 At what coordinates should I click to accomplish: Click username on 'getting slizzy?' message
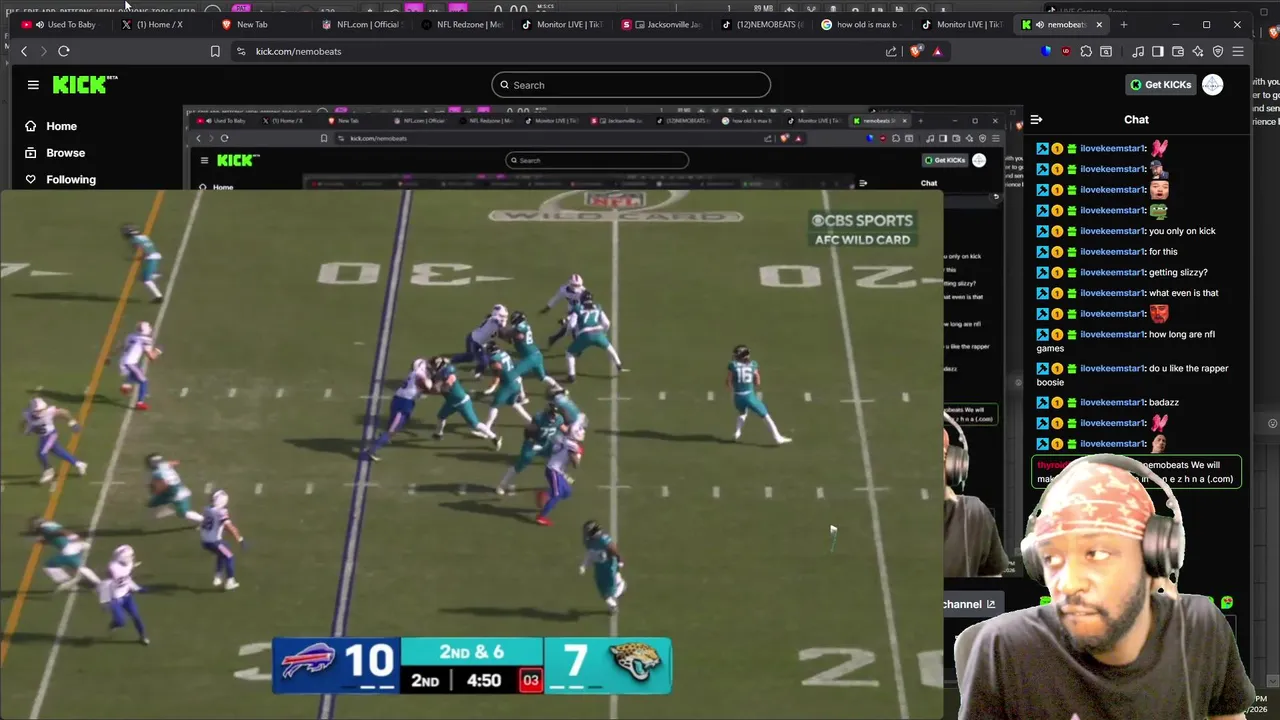point(1112,272)
